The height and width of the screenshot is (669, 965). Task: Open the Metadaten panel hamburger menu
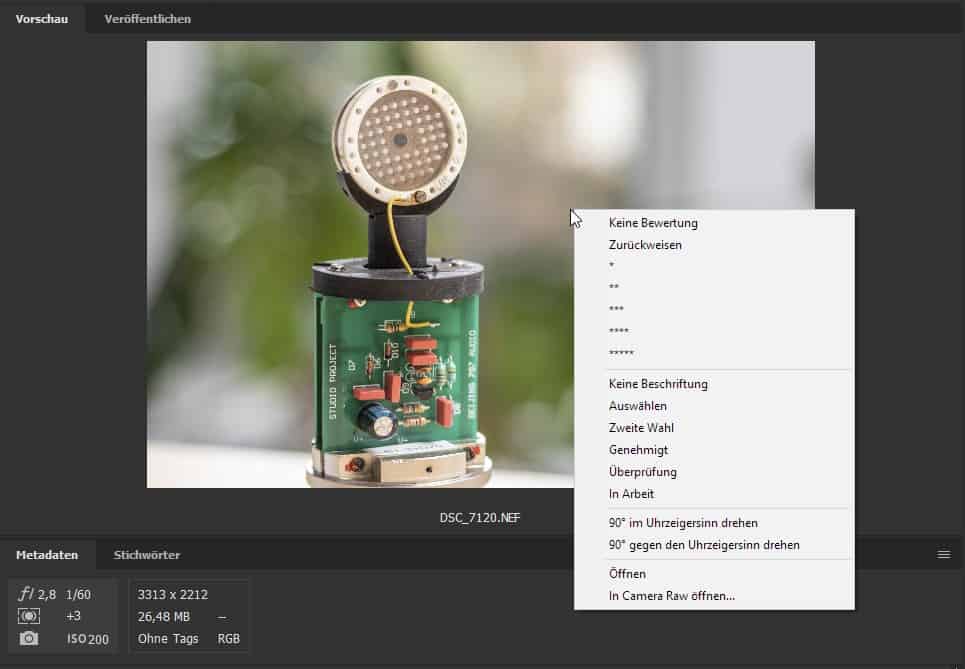pyautogui.click(x=943, y=554)
